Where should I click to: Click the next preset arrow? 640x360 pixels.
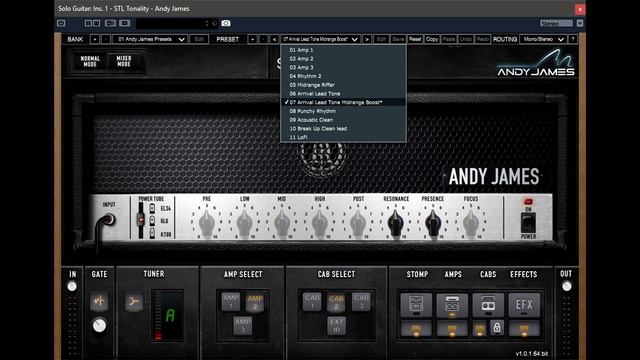click(x=367, y=39)
